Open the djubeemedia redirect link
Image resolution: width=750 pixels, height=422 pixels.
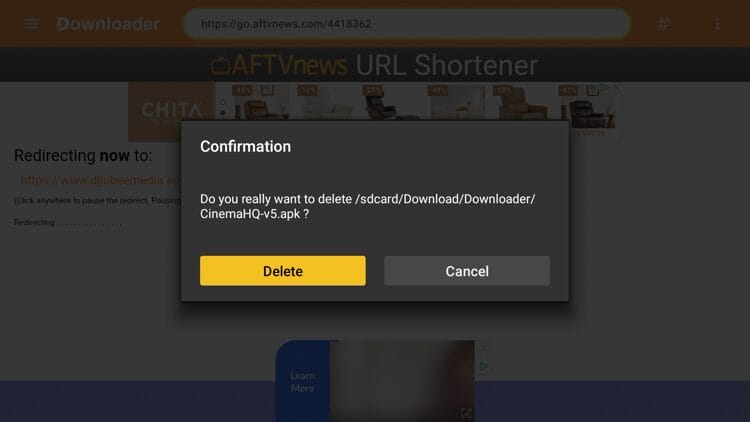tap(99, 180)
